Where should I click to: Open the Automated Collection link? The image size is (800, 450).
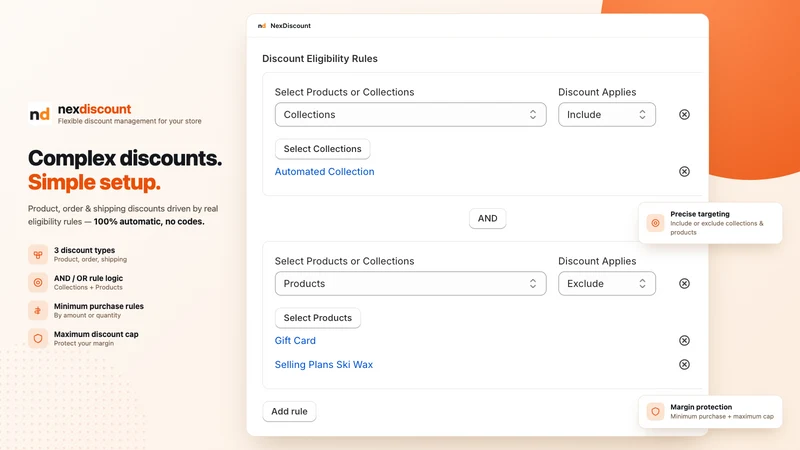324,171
